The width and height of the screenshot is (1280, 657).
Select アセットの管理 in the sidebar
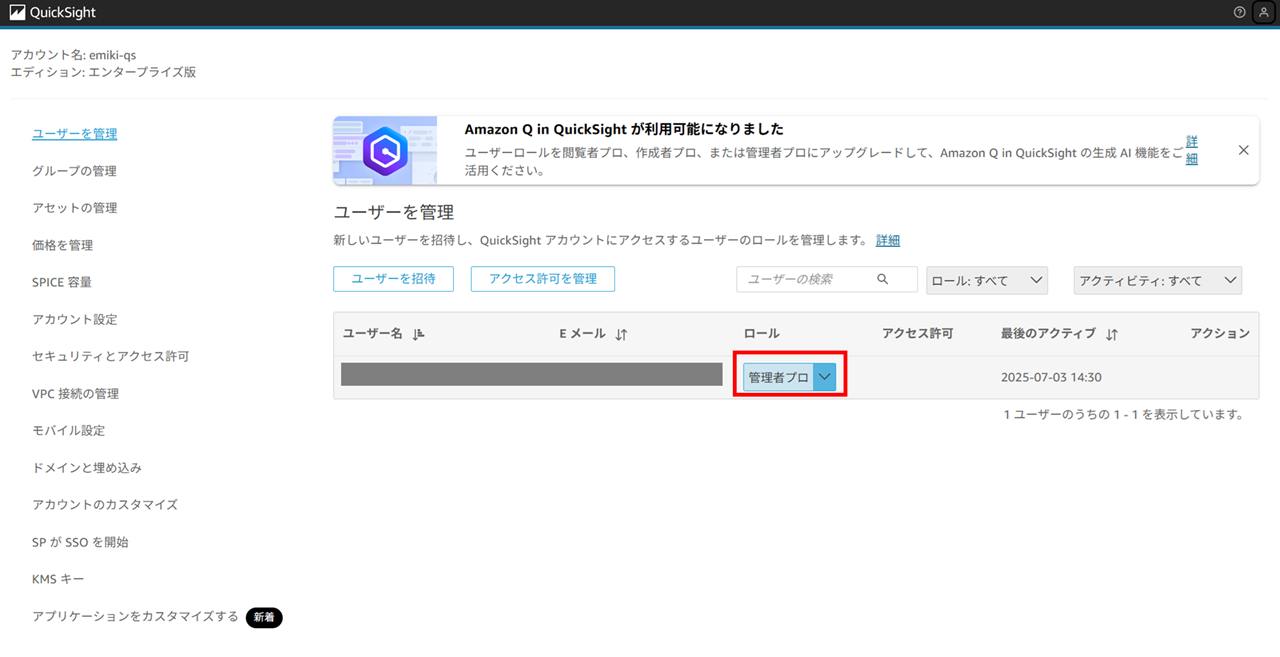coord(74,208)
